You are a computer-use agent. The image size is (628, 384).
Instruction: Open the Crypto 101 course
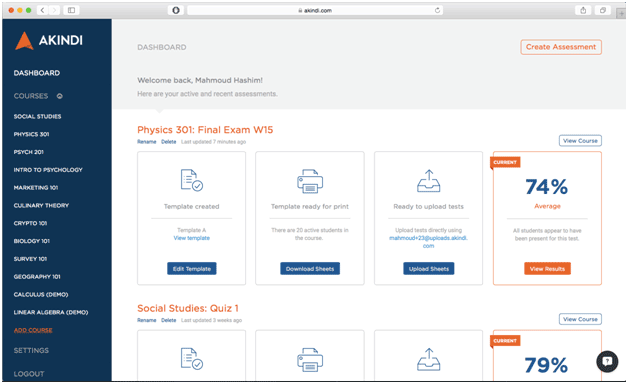coord(30,223)
